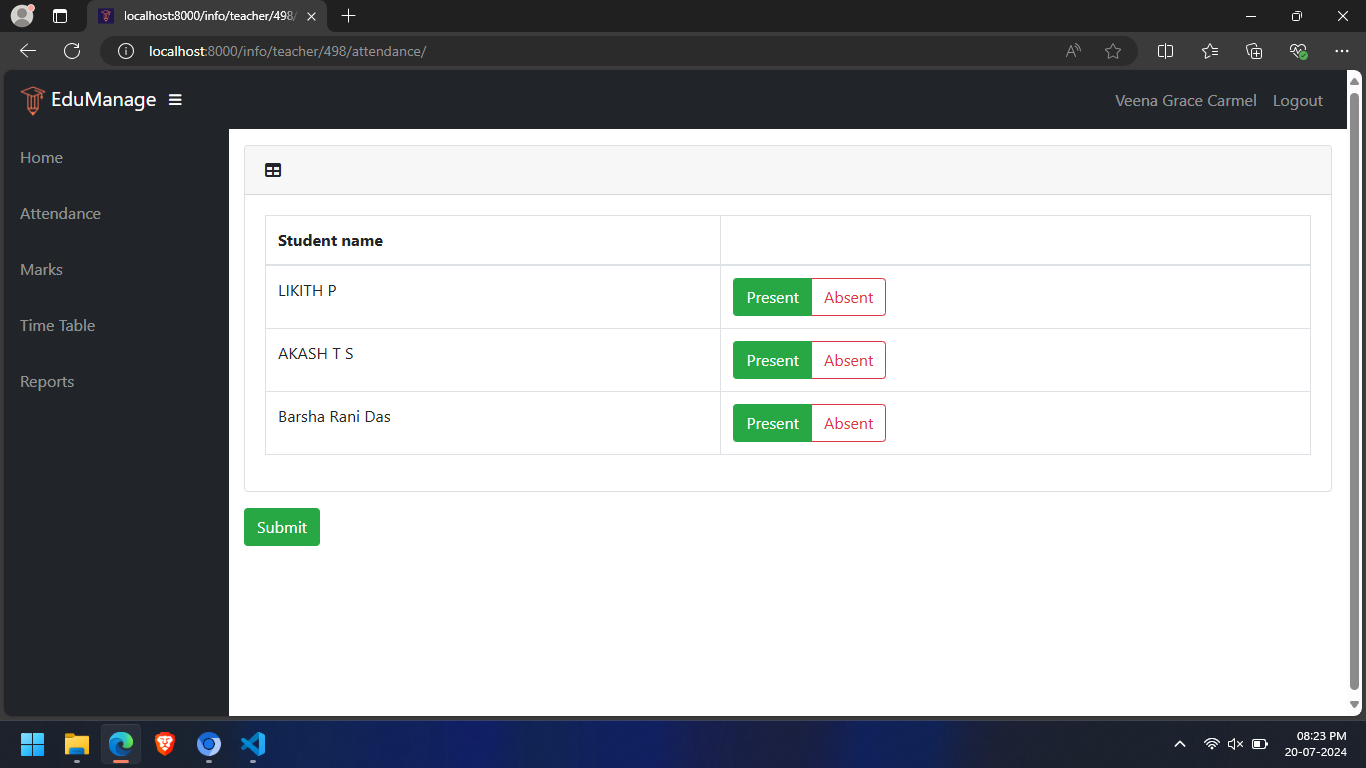Mark LIKITH P as Absent
This screenshot has height=768, width=1366.
(848, 297)
